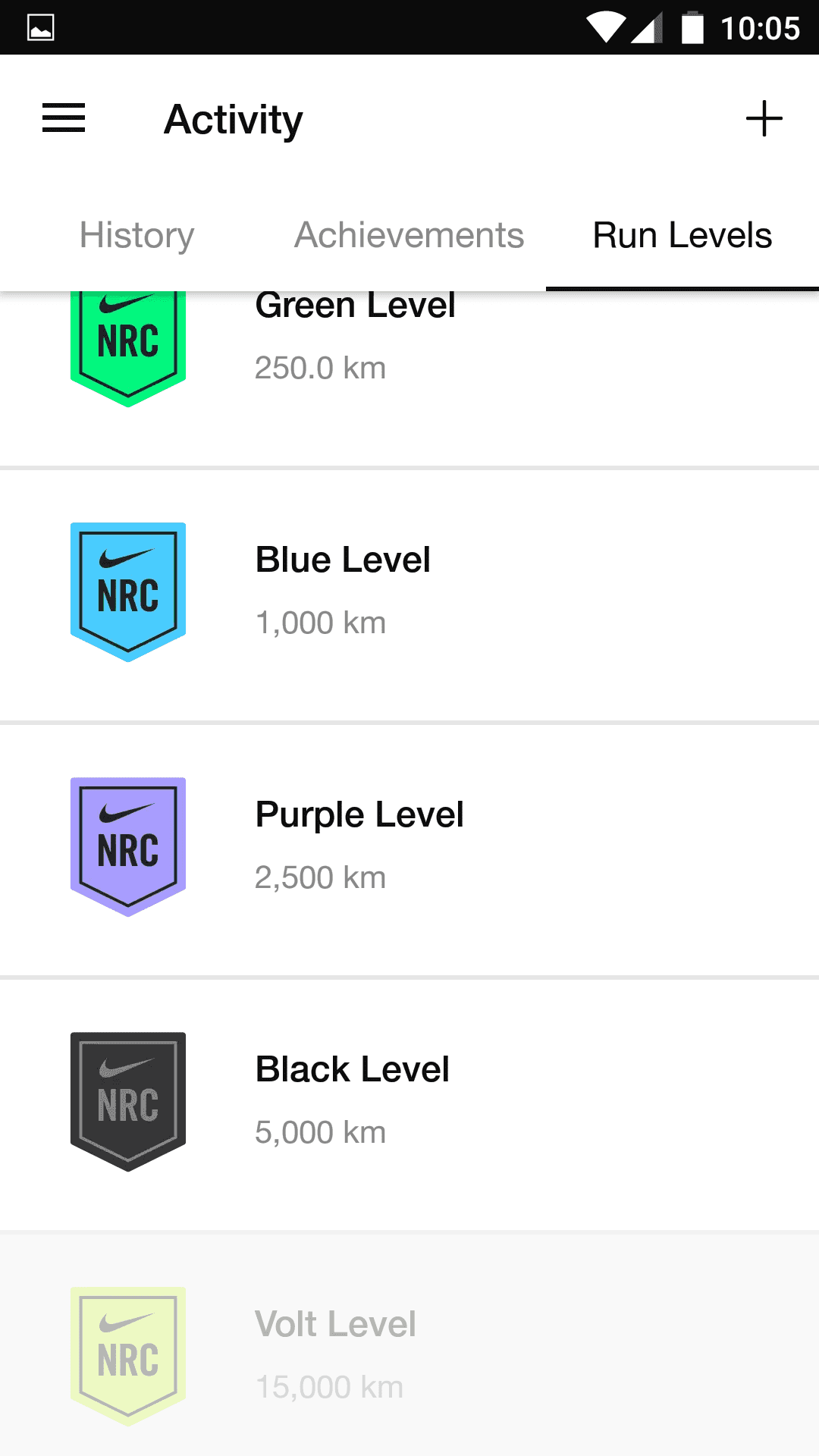Tap the Green Level title

click(355, 306)
